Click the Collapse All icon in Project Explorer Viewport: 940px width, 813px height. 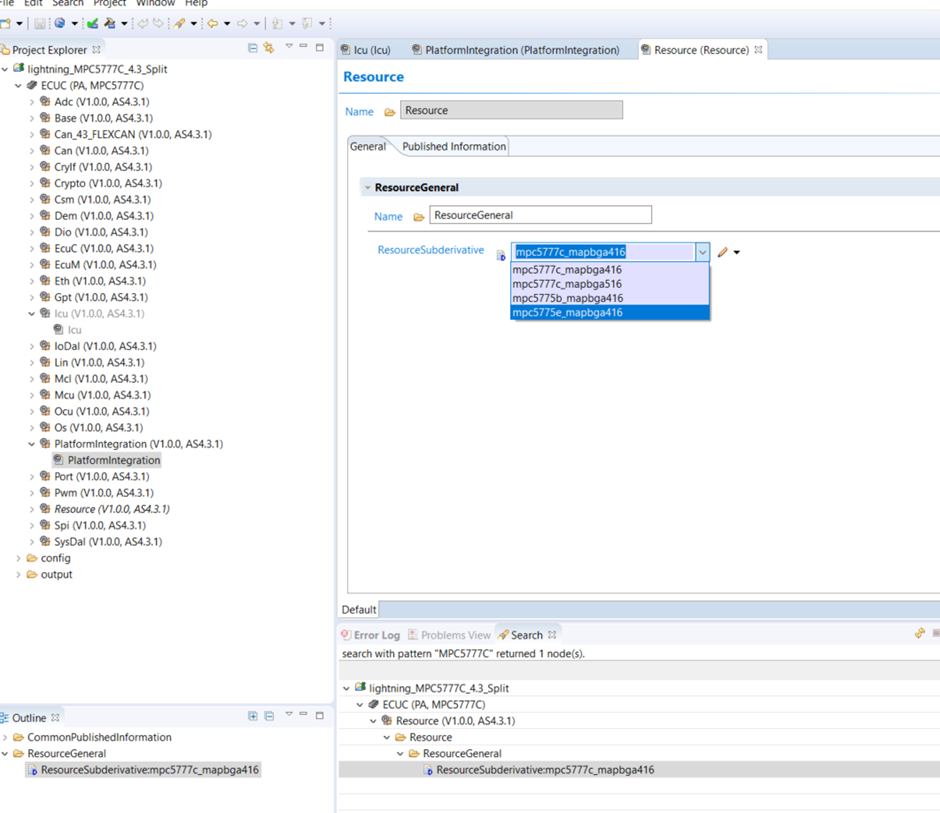[x=252, y=48]
